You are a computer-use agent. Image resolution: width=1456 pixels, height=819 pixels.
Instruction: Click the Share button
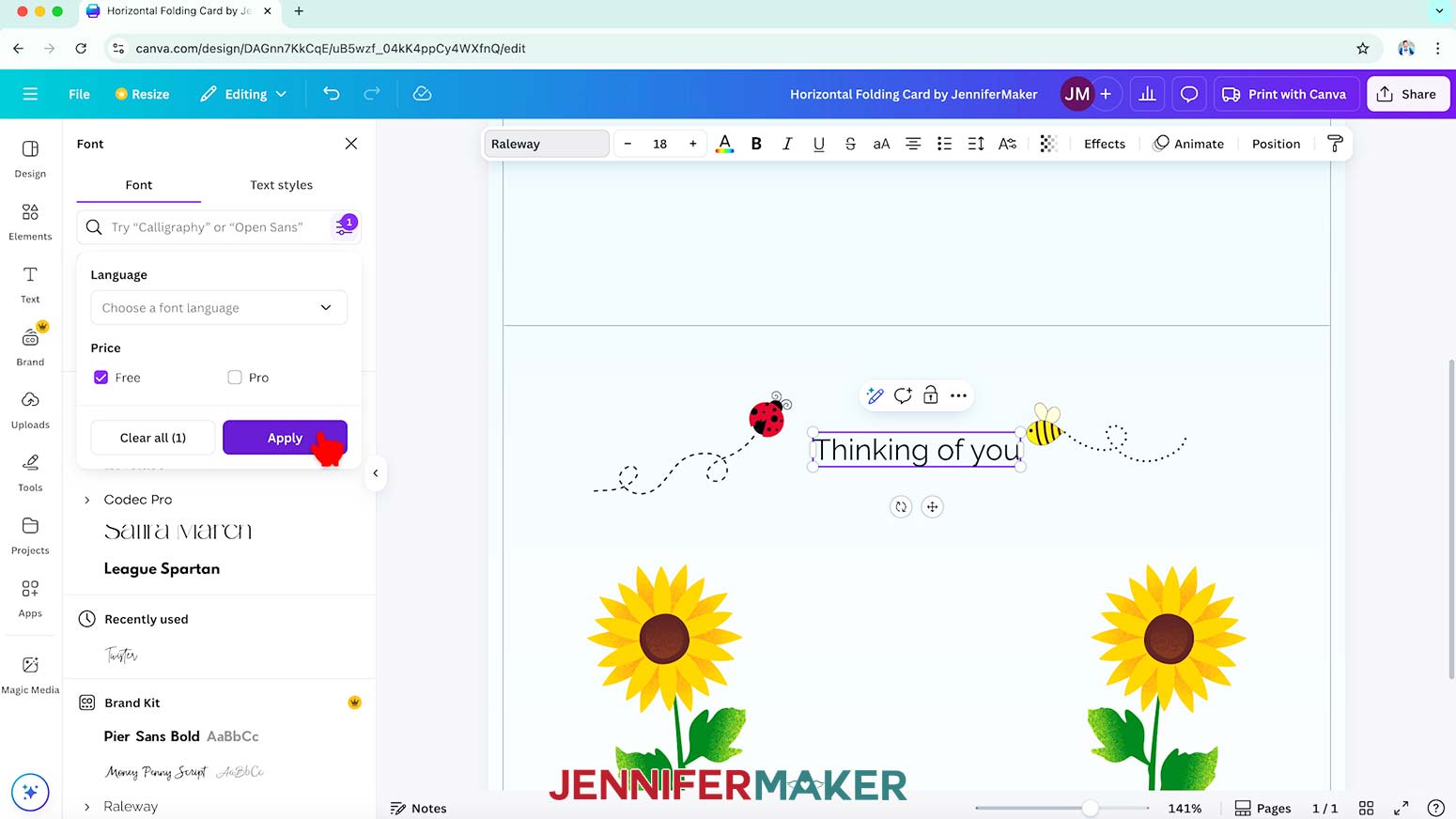pyautogui.click(x=1407, y=94)
